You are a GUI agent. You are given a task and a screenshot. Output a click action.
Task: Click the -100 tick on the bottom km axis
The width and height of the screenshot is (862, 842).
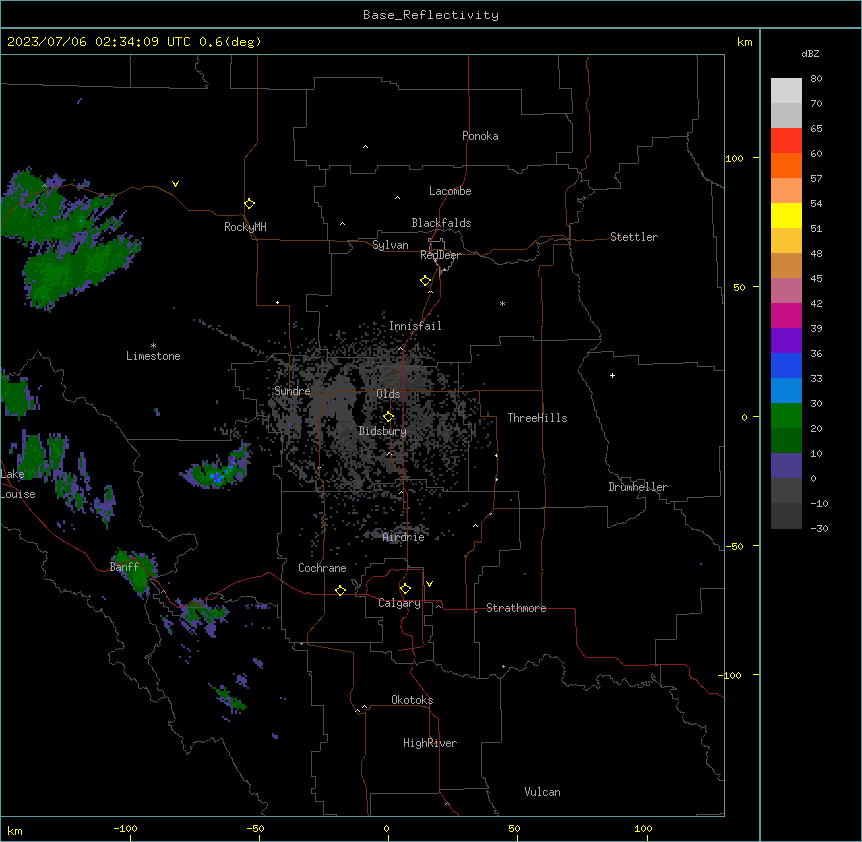point(125,828)
